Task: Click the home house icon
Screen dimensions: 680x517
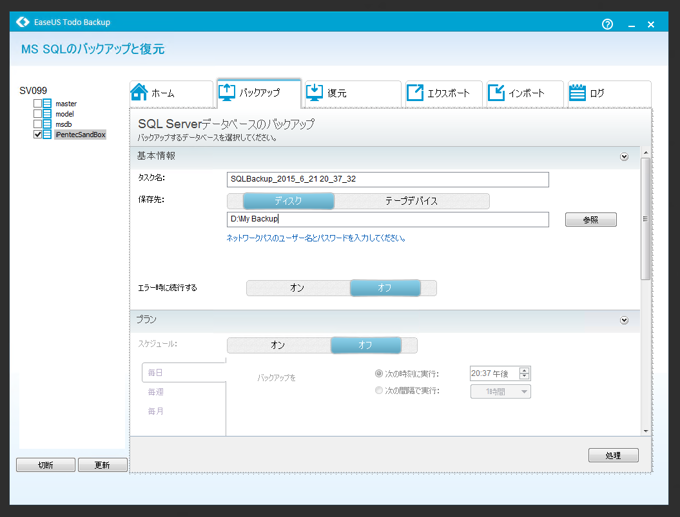Action: click(x=139, y=92)
